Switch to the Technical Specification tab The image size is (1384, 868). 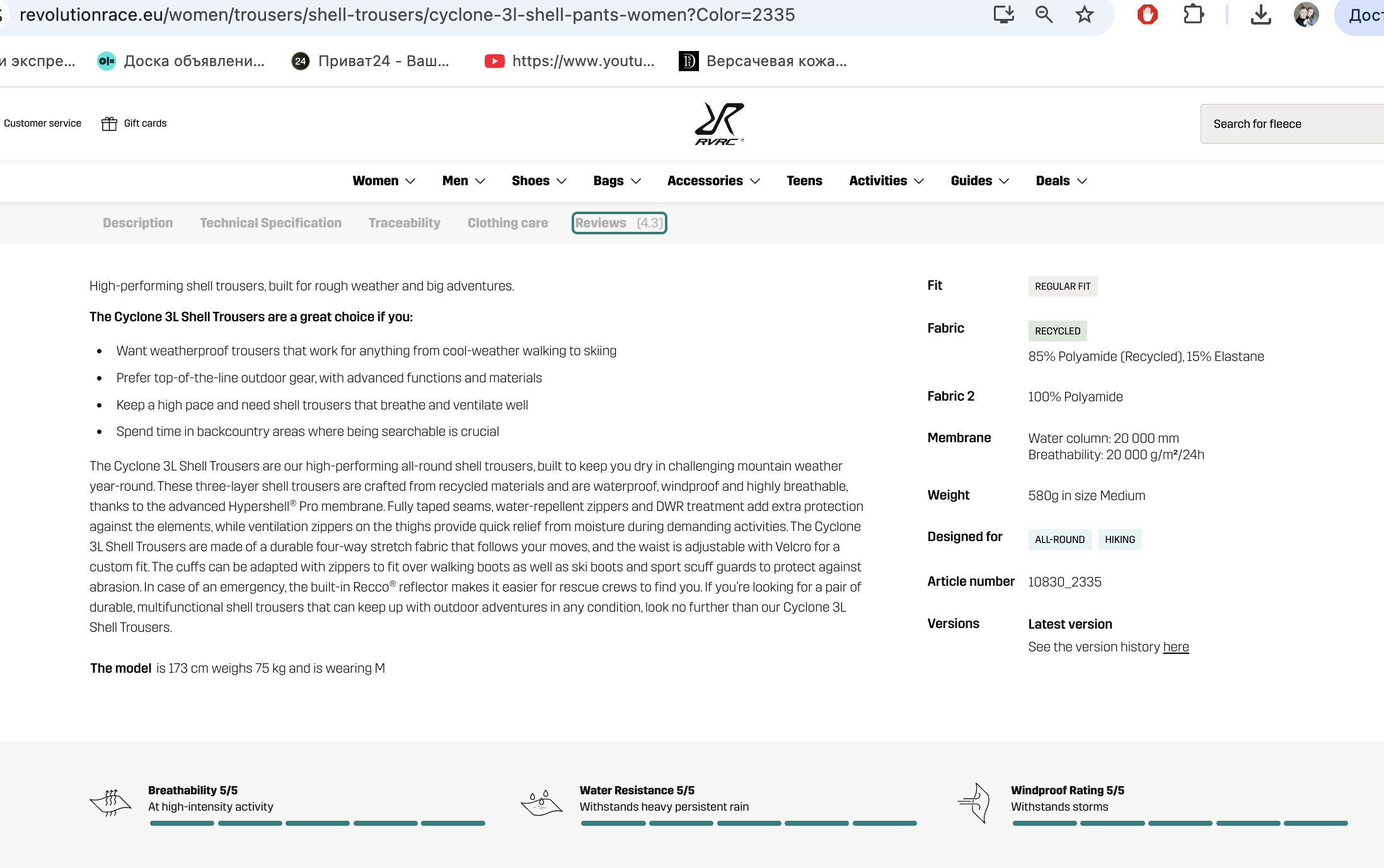coord(270,223)
